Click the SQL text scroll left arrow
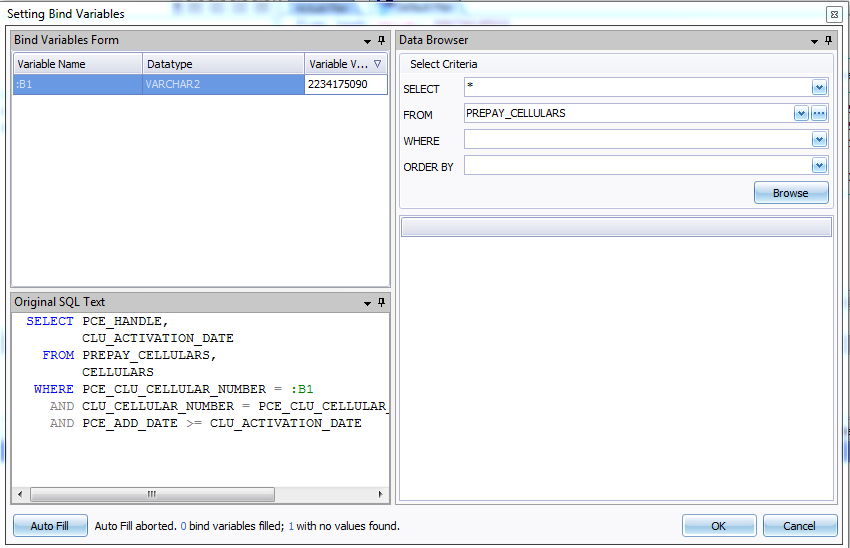Screen dimensions: 850x548 20,494
